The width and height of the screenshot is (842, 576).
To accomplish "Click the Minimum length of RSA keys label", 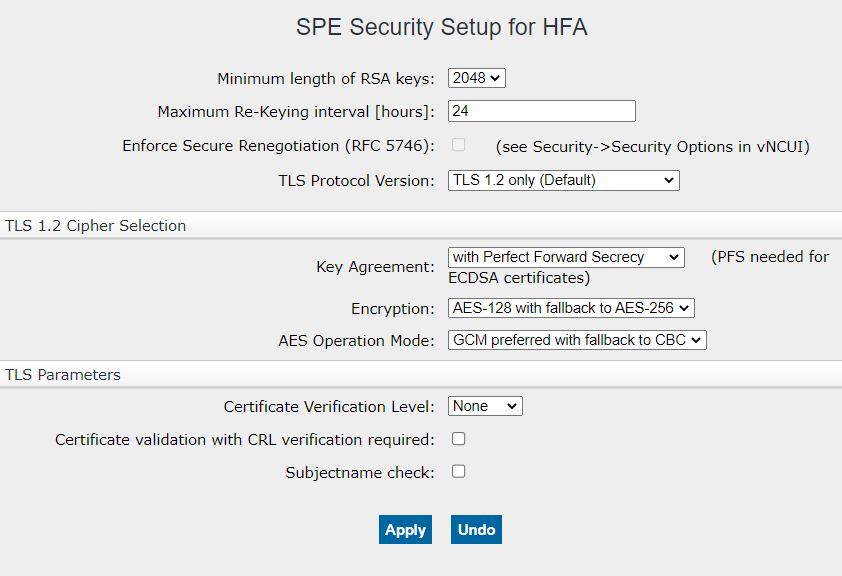I will 326,79.
